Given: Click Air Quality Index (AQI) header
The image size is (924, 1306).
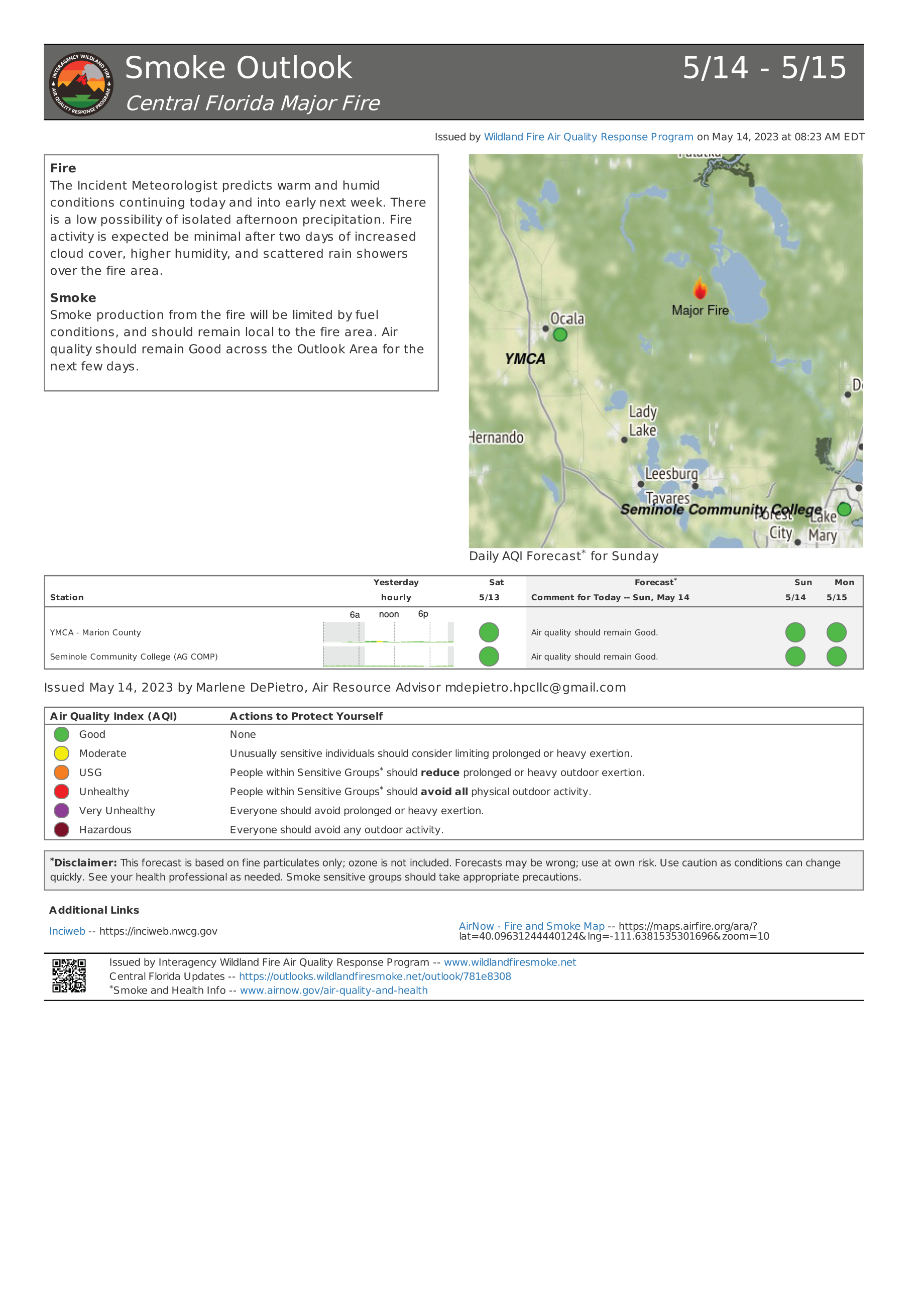Looking at the screenshot, I should coord(113,716).
